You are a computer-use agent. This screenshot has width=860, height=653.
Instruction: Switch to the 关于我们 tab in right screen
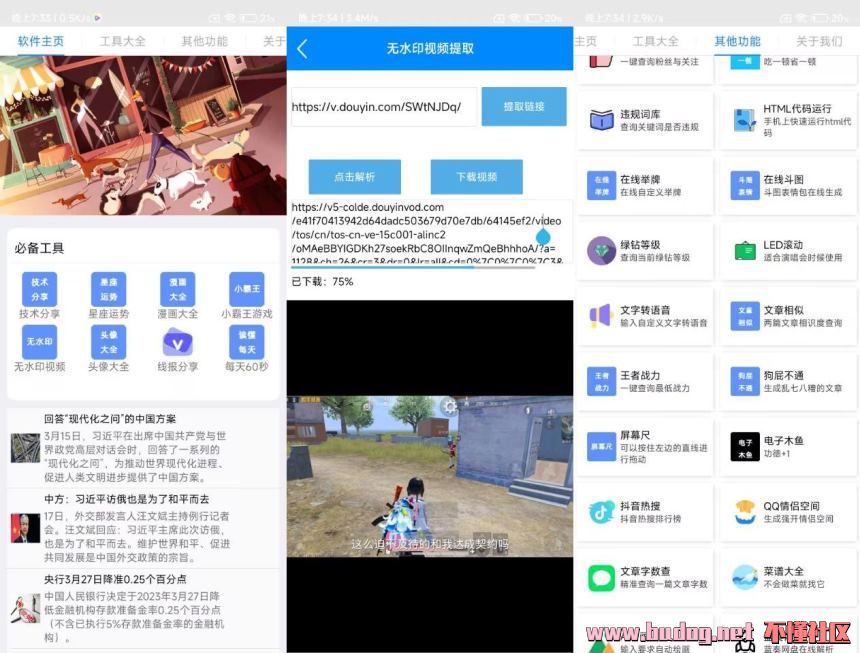819,41
